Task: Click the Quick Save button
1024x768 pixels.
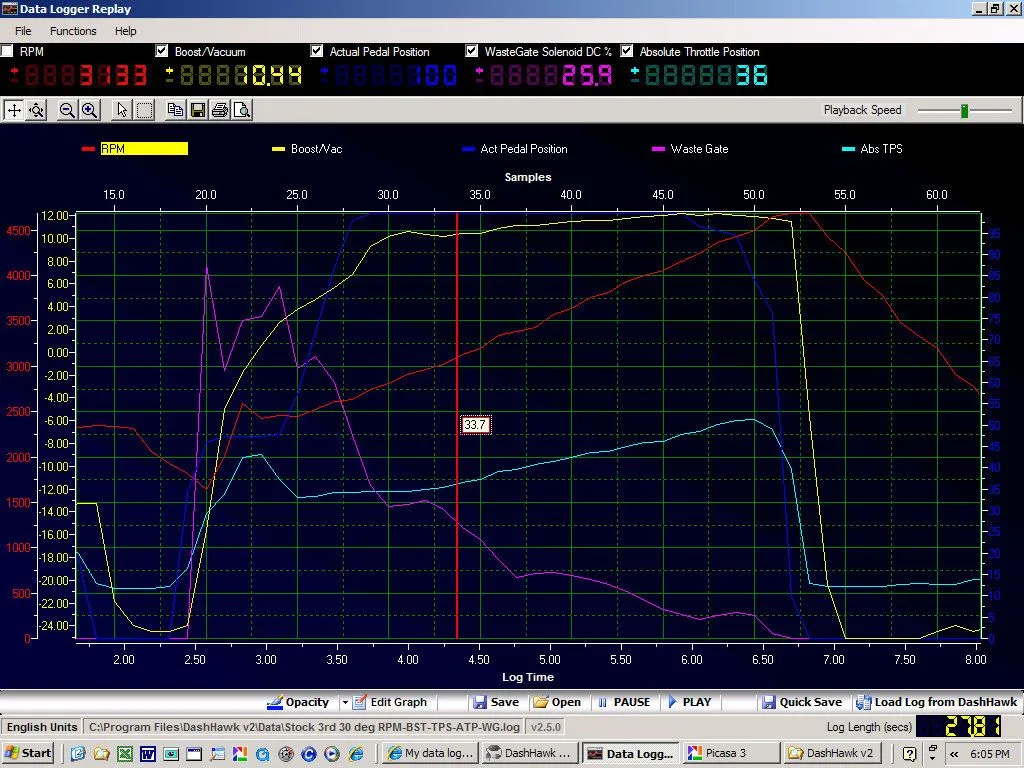Action: (801, 702)
